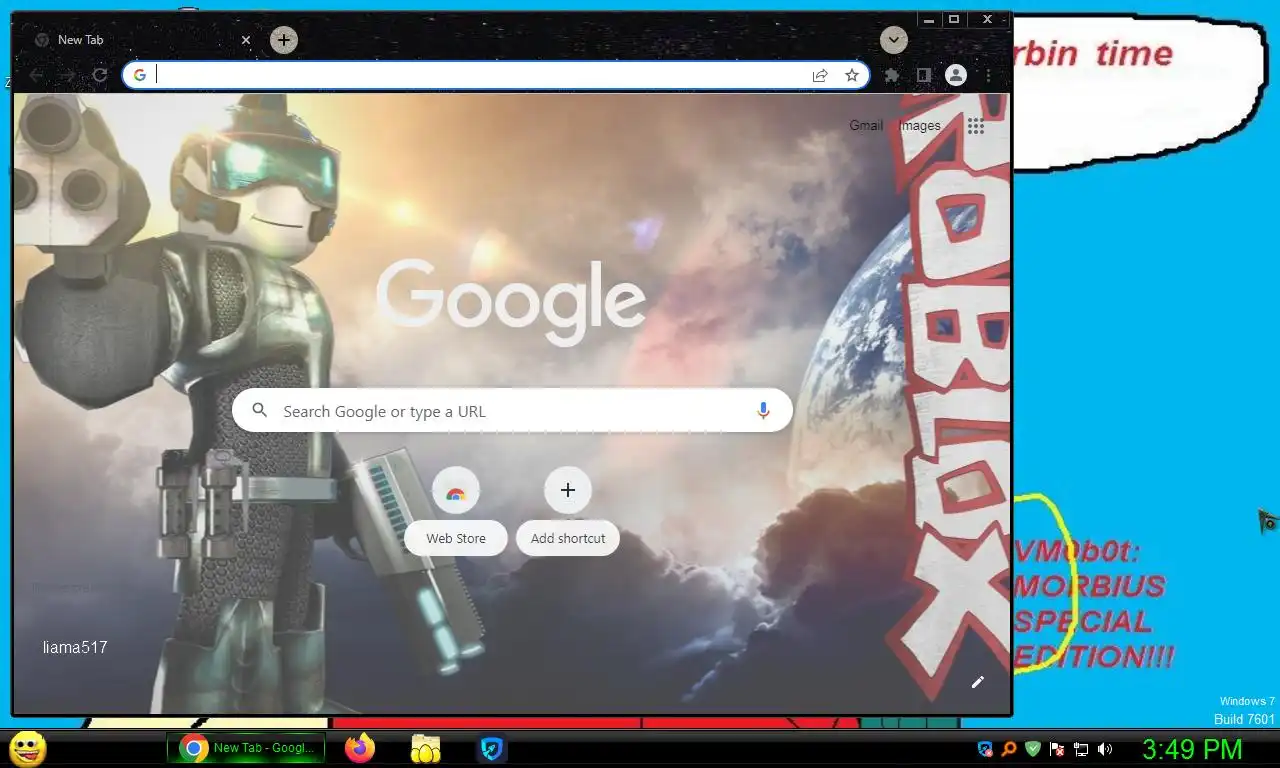Open the Chrome profile avatar
This screenshot has width=1280, height=768.
coord(956,75)
